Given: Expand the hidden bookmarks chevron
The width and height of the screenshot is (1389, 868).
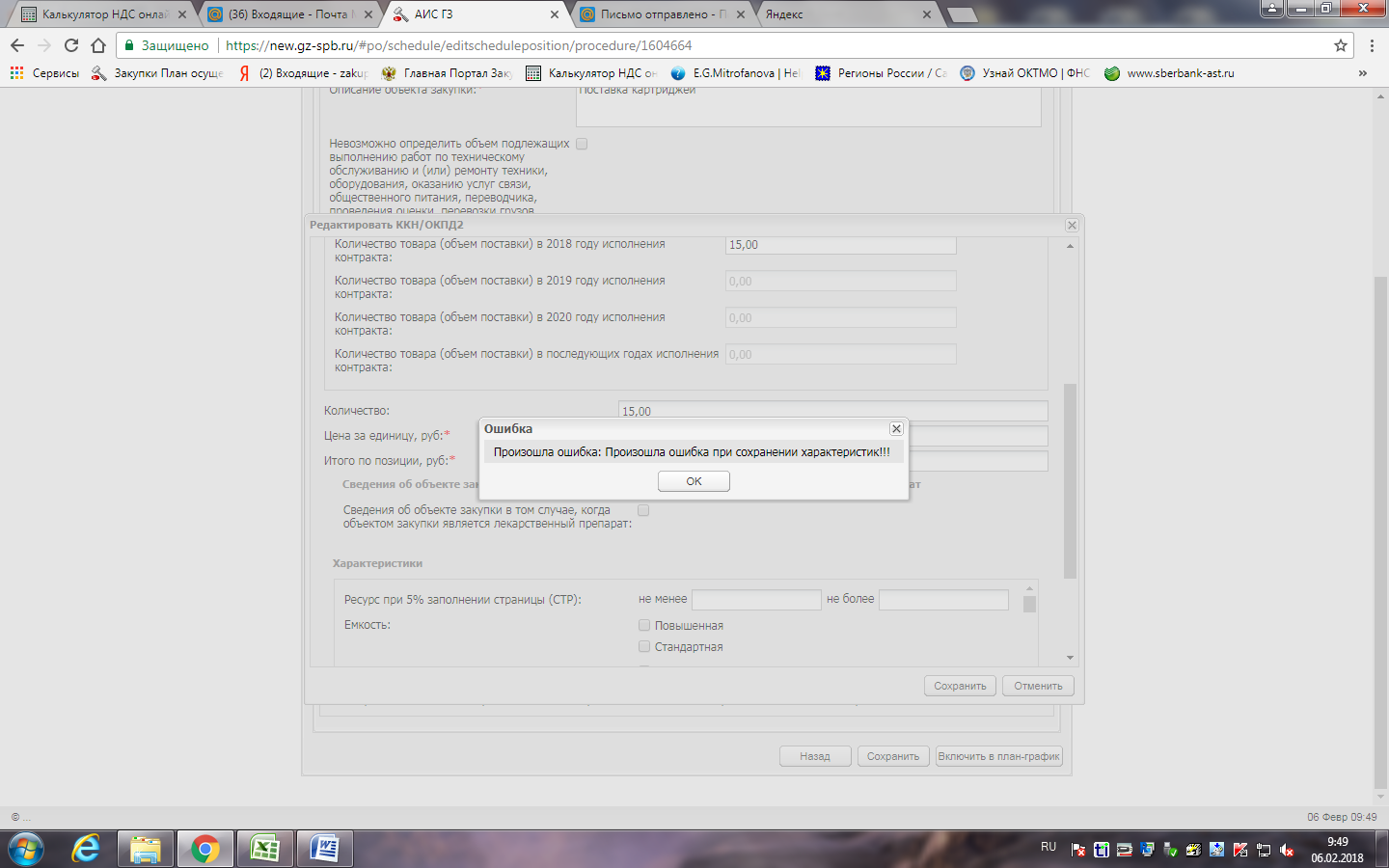Looking at the screenshot, I should coord(1362,73).
